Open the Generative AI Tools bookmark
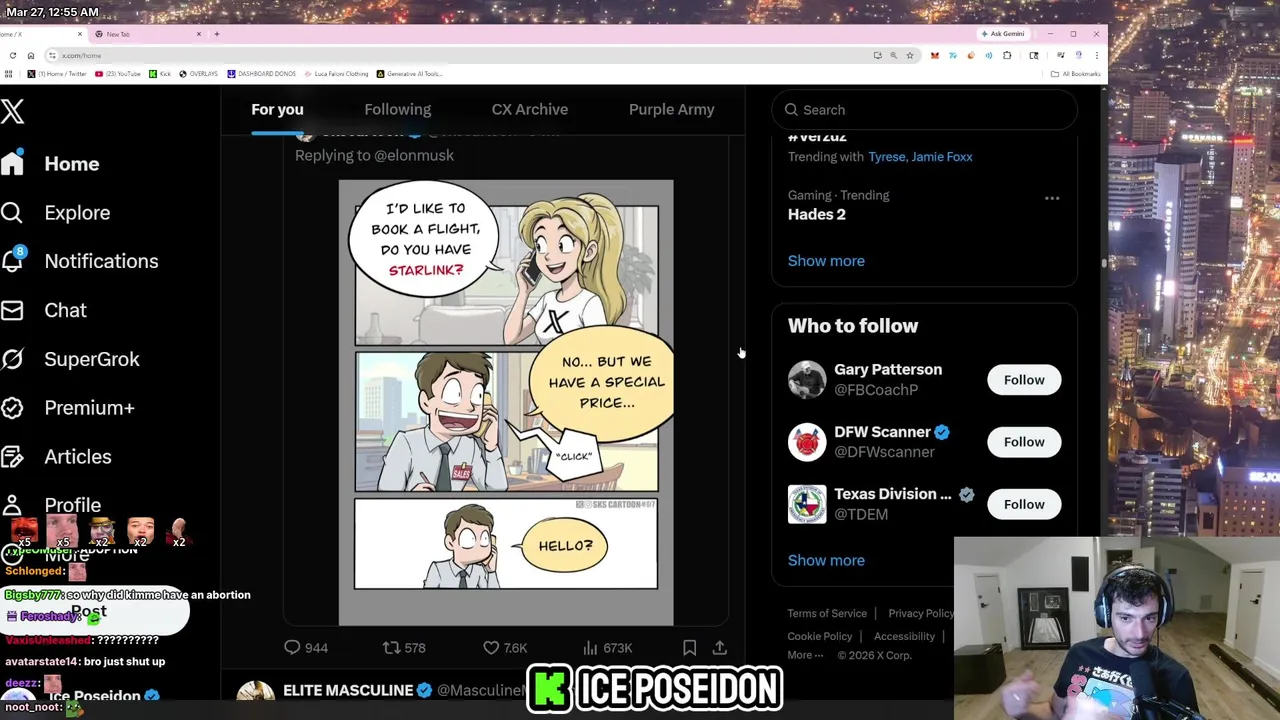The height and width of the screenshot is (720, 1280). 410,74
